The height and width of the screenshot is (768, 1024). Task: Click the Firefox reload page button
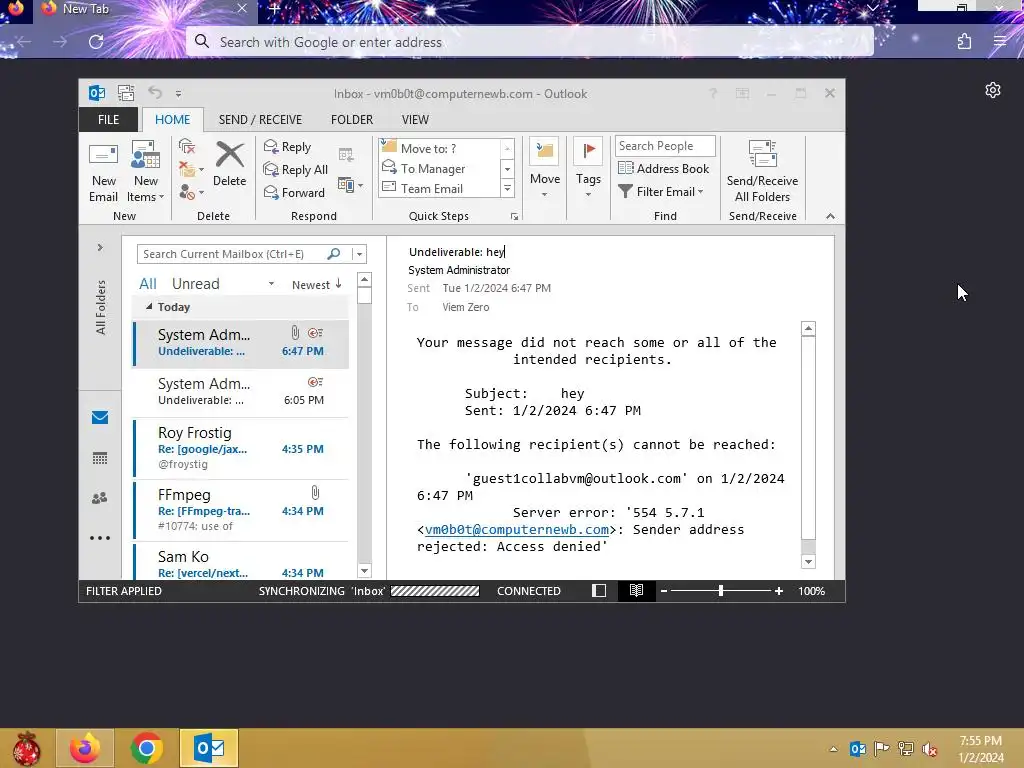[x=96, y=42]
